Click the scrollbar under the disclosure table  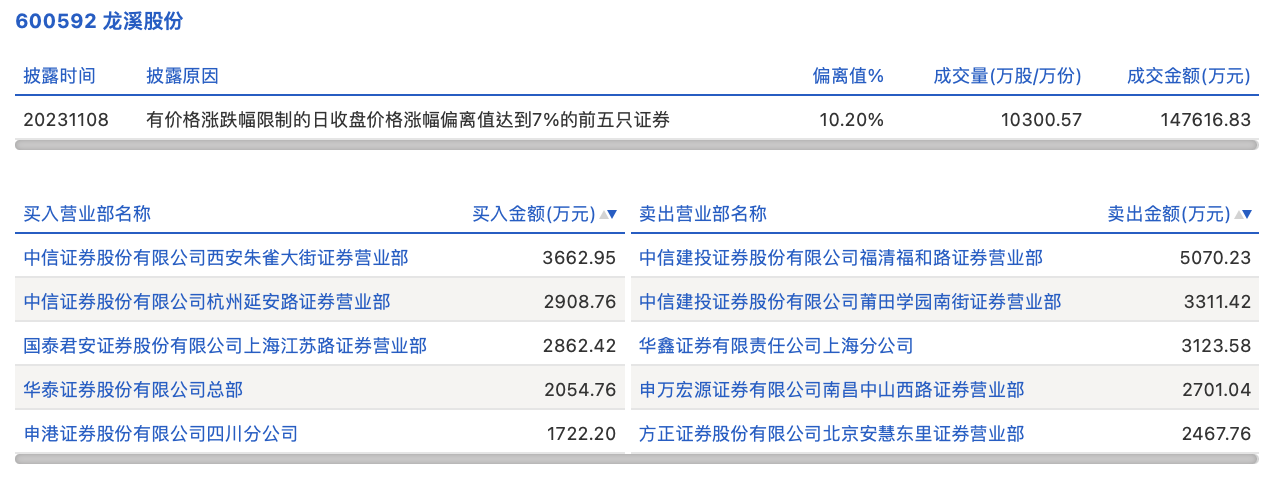point(637,145)
